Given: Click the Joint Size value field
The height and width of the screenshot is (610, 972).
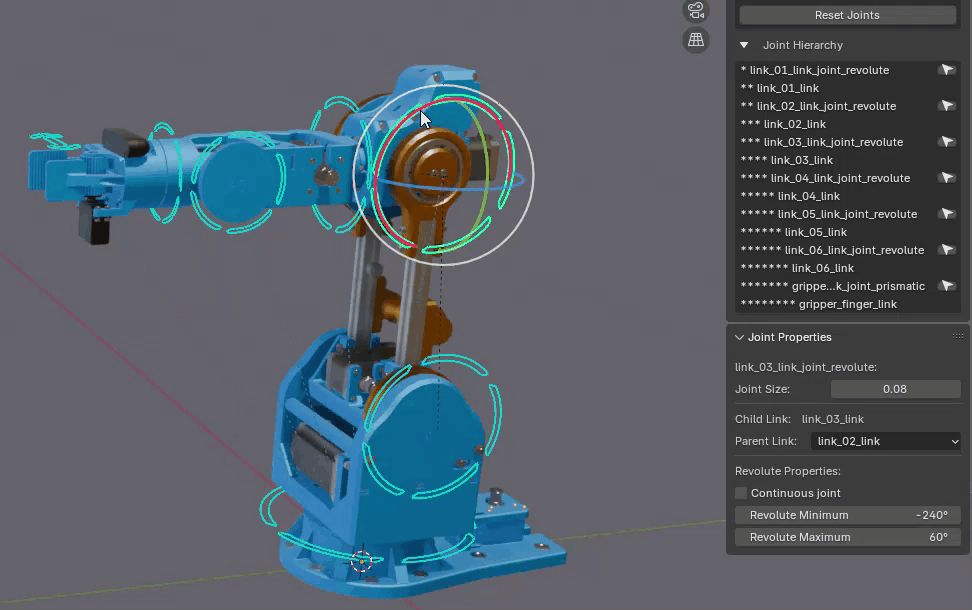Looking at the screenshot, I should (895, 389).
